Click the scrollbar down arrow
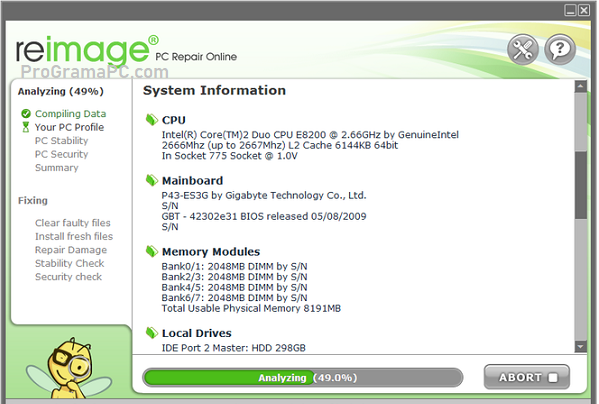This screenshot has height=404, width=599. tap(581, 347)
